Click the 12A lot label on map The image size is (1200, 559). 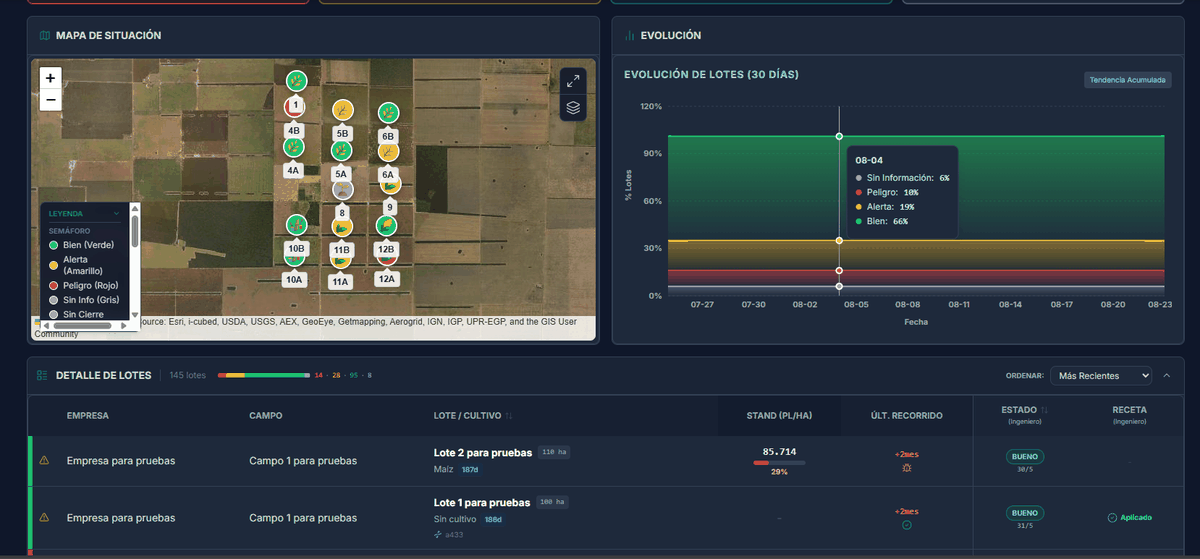click(387, 280)
